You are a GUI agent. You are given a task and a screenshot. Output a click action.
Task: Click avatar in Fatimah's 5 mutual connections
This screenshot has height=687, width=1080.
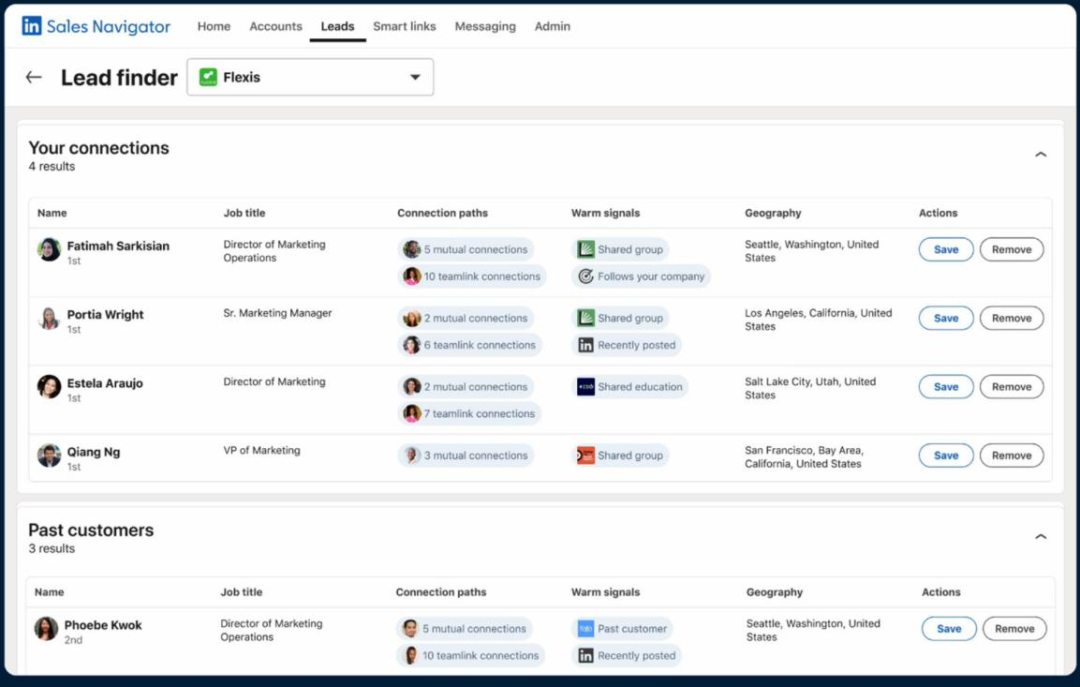[412, 249]
